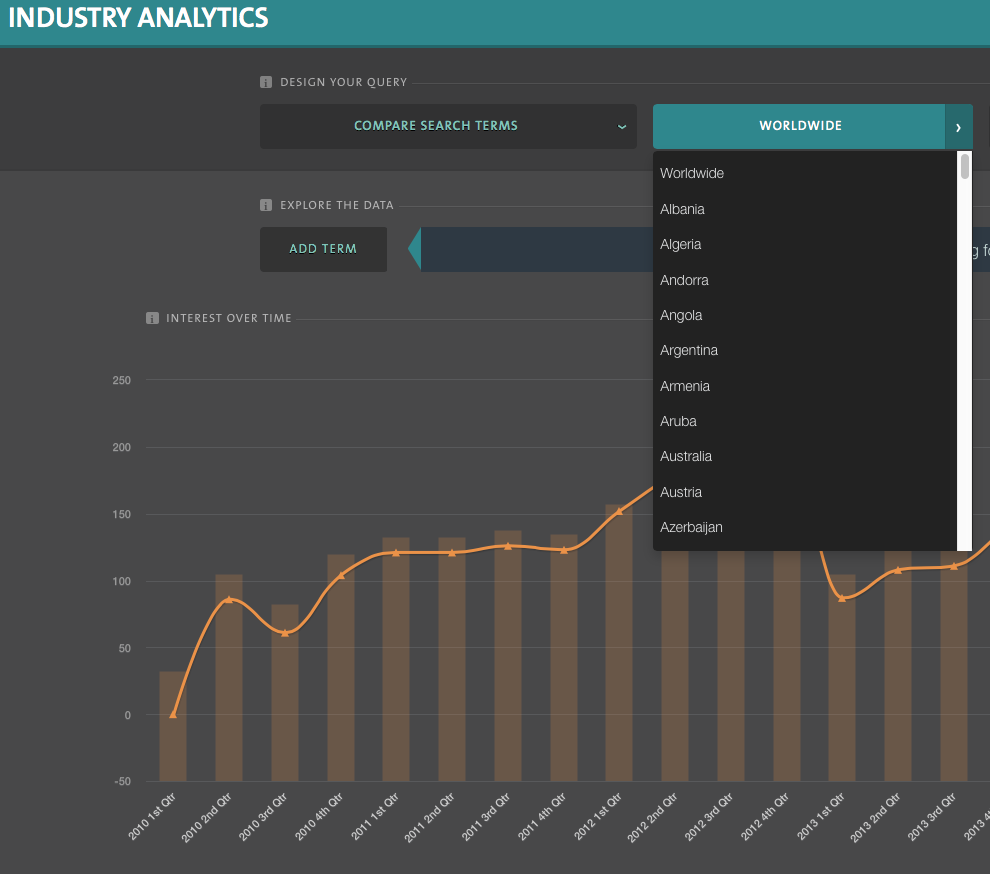The height and width of the screenshot is (874, 990).
Task: Click info icon beside Explore the Data
Action: [x=266, y=205]
